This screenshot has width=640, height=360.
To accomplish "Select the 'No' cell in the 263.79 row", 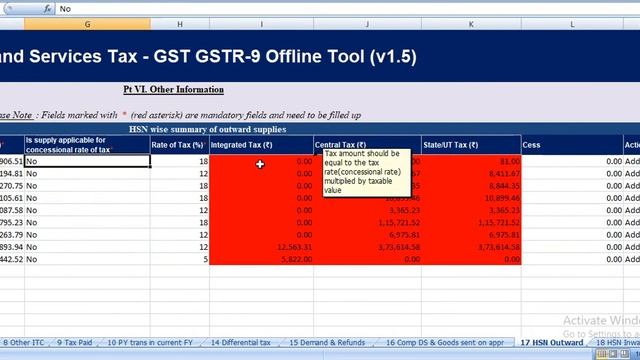I will (87, 235).
